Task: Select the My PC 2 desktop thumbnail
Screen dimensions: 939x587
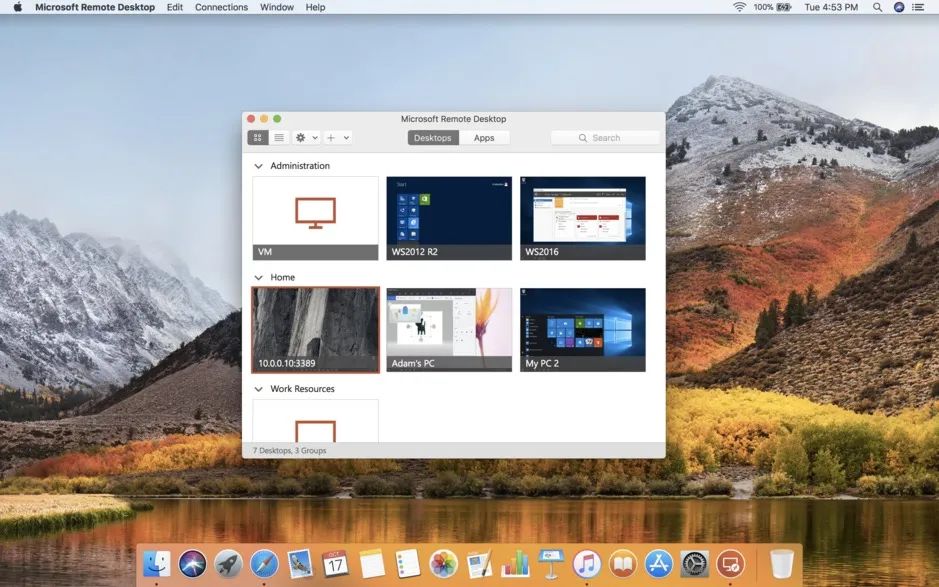Action: 583,330
